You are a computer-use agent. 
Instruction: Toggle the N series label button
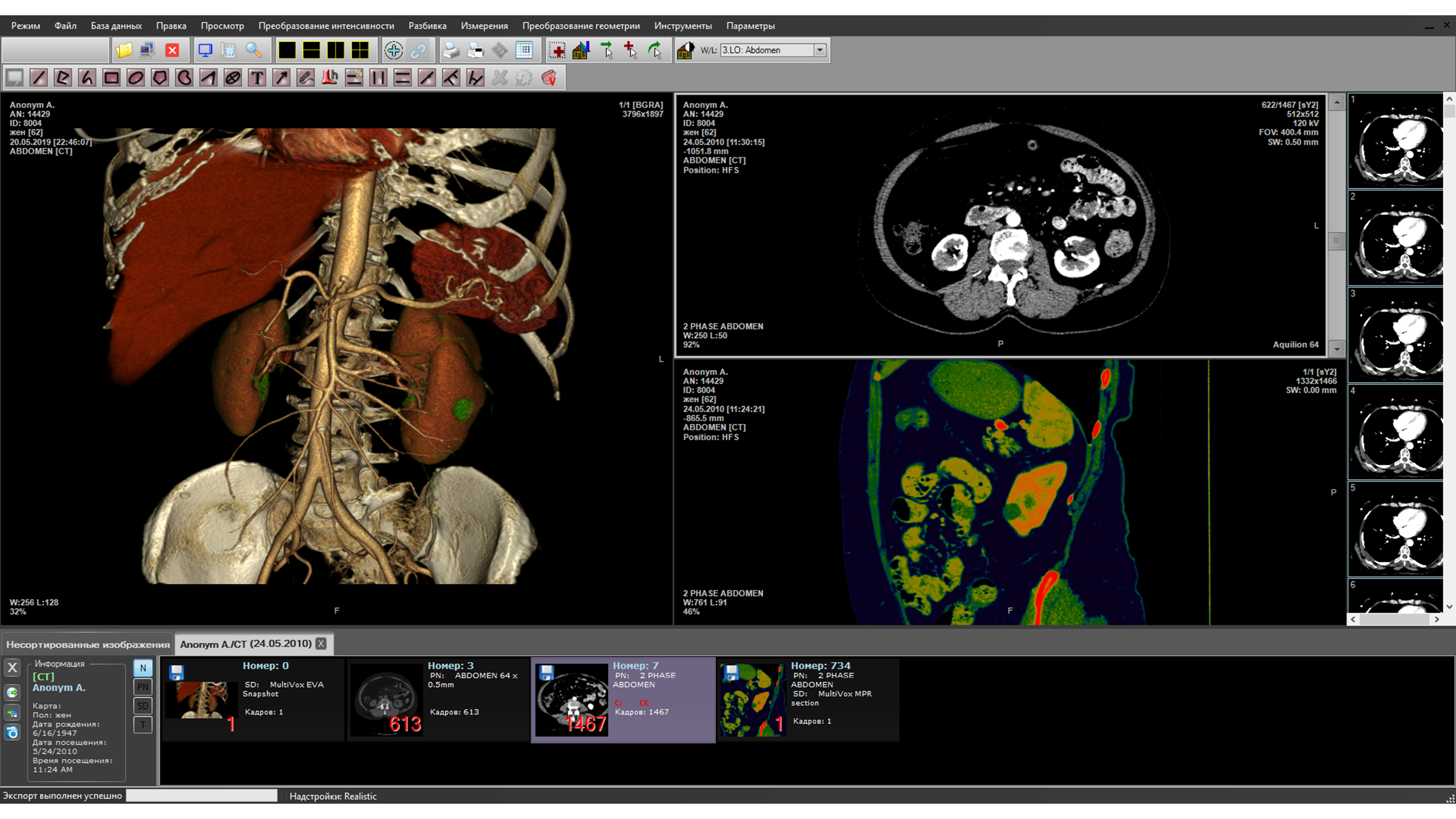pos(143,668)
